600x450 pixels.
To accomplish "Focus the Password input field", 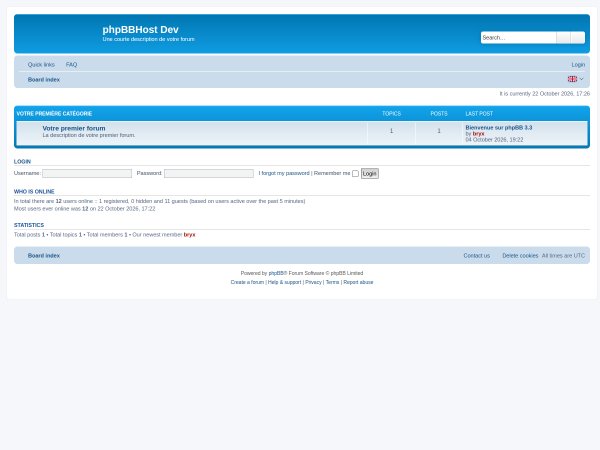I will tap(209, 173).
